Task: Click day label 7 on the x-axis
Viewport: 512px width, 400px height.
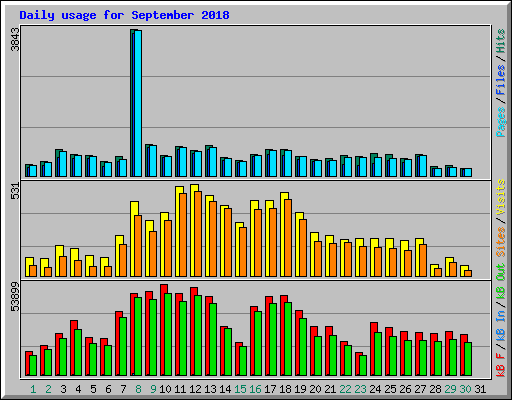Action: [x=123, y=389]
